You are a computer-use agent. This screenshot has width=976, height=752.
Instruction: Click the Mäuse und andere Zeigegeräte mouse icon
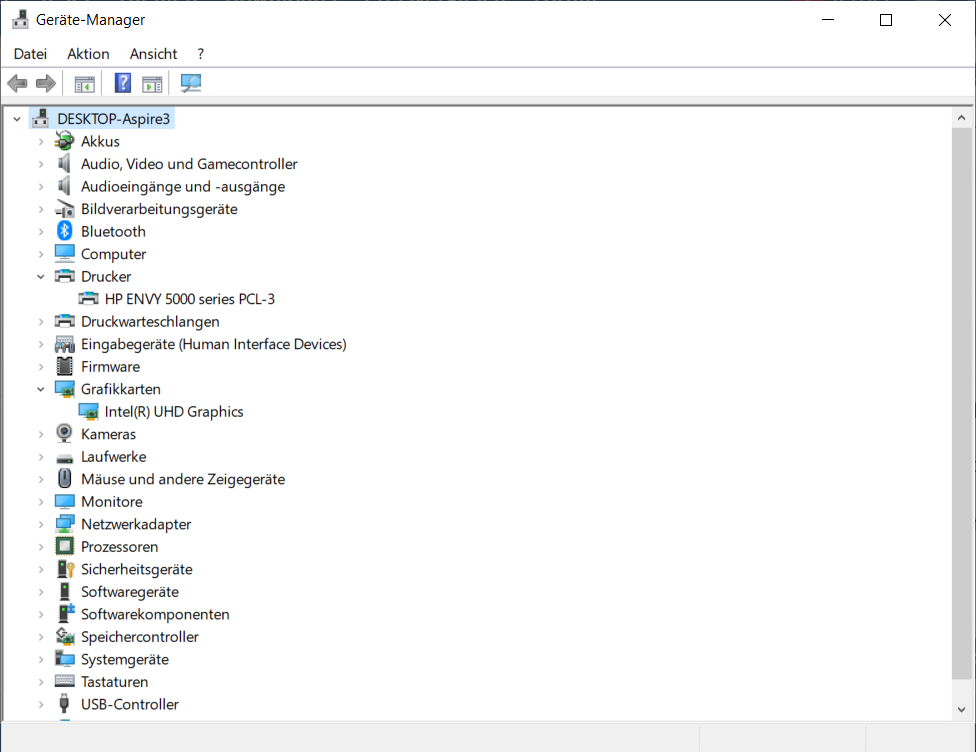(64, 478)
